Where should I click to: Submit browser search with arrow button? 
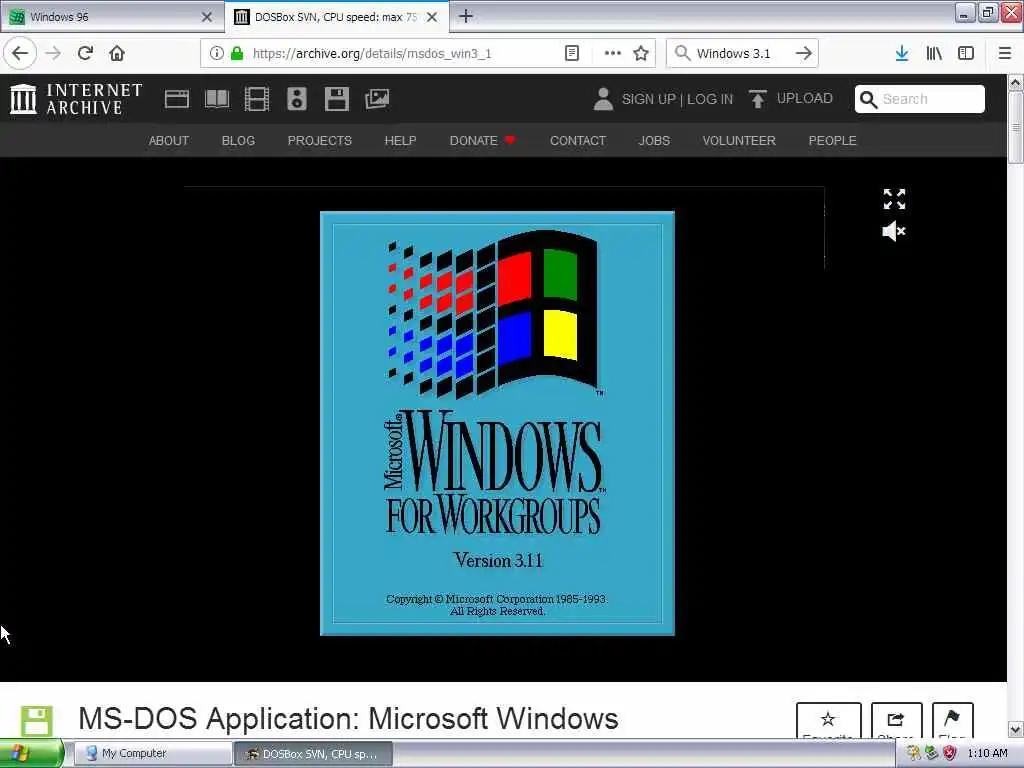[x=804, y=53]
